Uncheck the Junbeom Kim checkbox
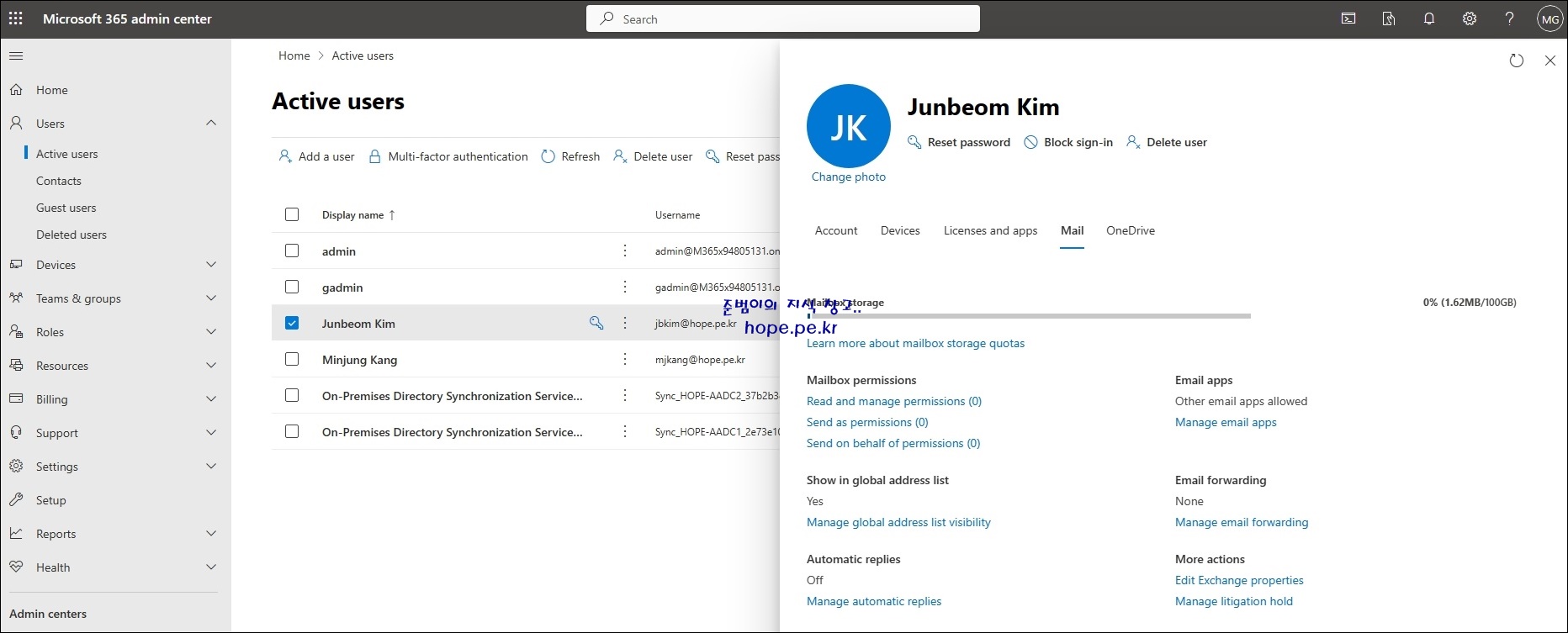1568x633 pixels. (292, 323)
